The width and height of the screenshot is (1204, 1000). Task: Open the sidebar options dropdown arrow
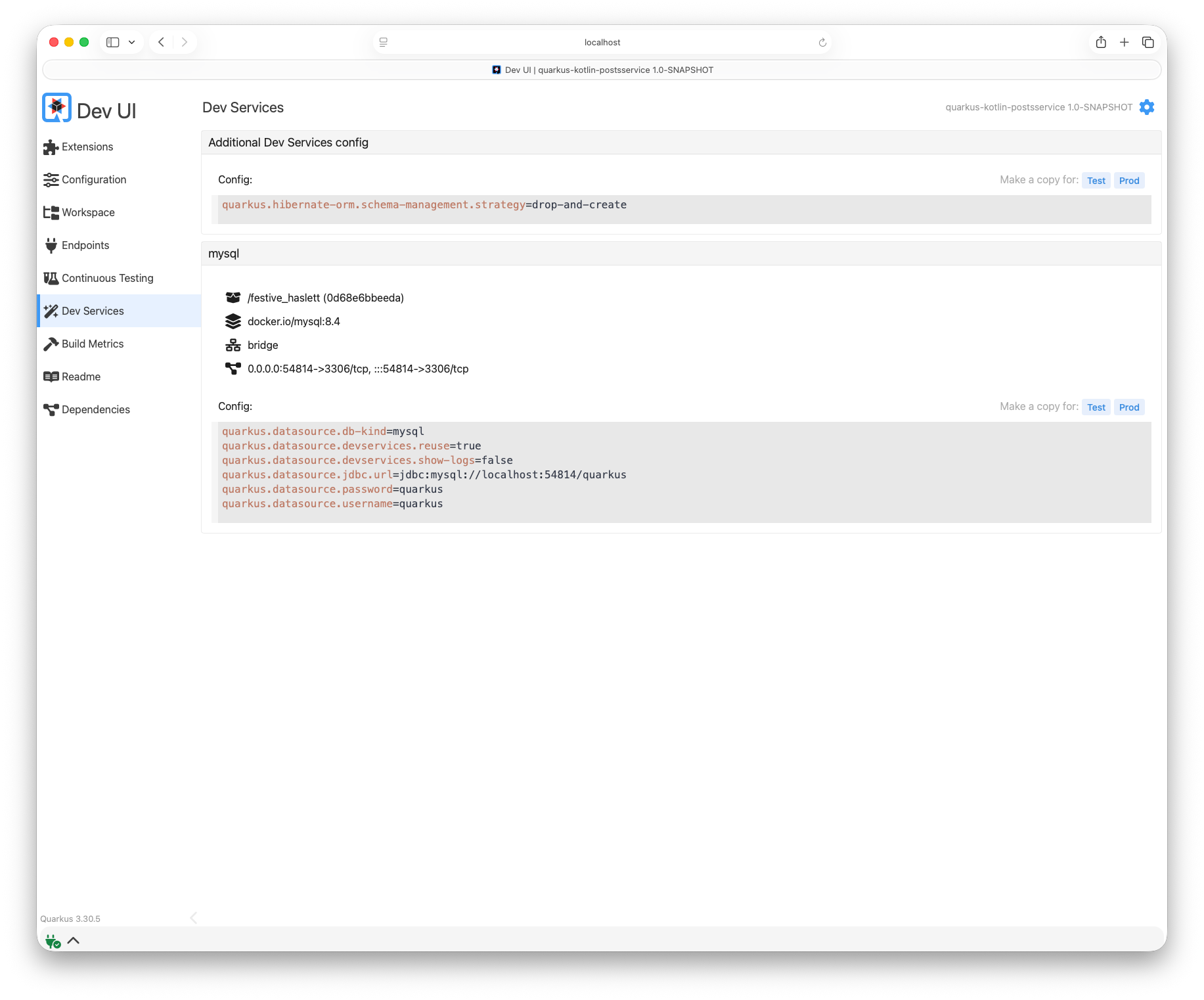click(132, 42)
